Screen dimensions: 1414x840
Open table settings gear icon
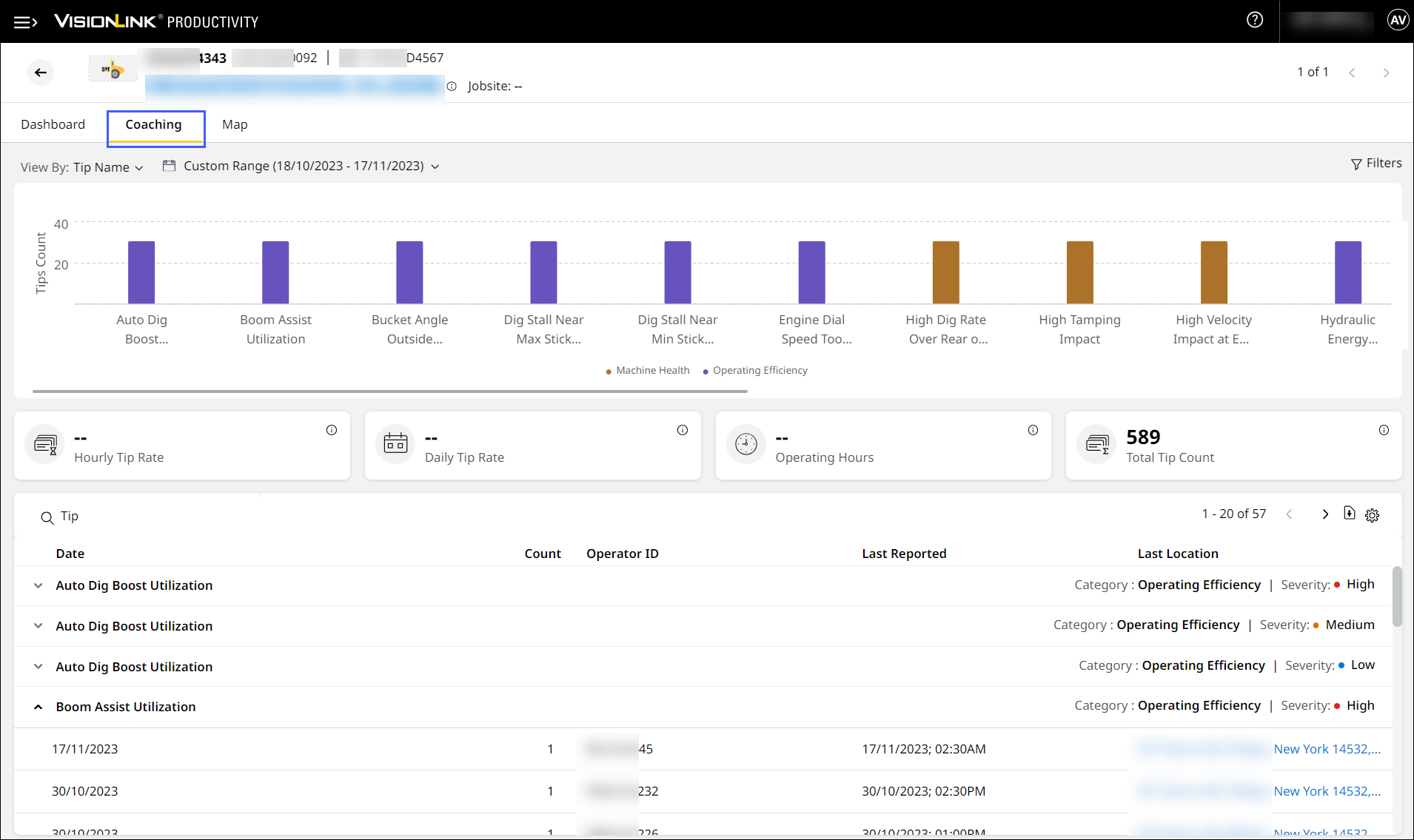click(1372, 515)
